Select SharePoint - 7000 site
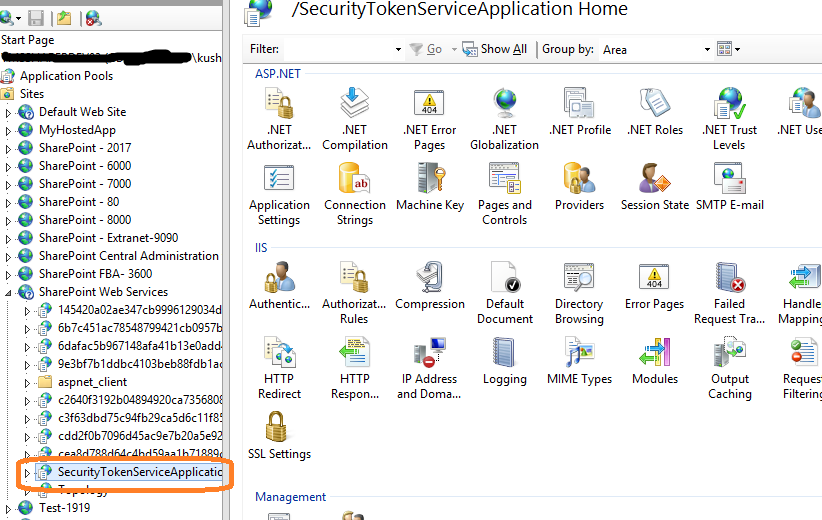822x520 pixels. tap(85, 183)
